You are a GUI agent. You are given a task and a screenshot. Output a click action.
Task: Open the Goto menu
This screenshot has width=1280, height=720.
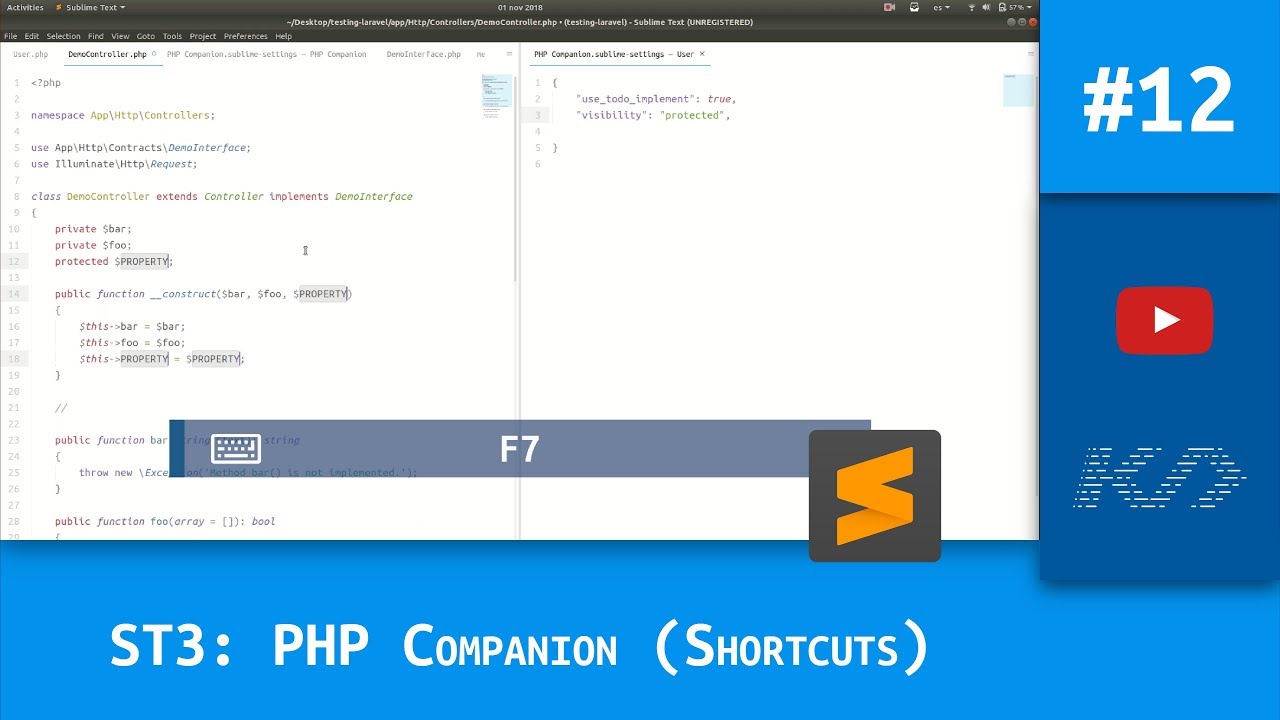pyautogui.click(x=146, y=35)
